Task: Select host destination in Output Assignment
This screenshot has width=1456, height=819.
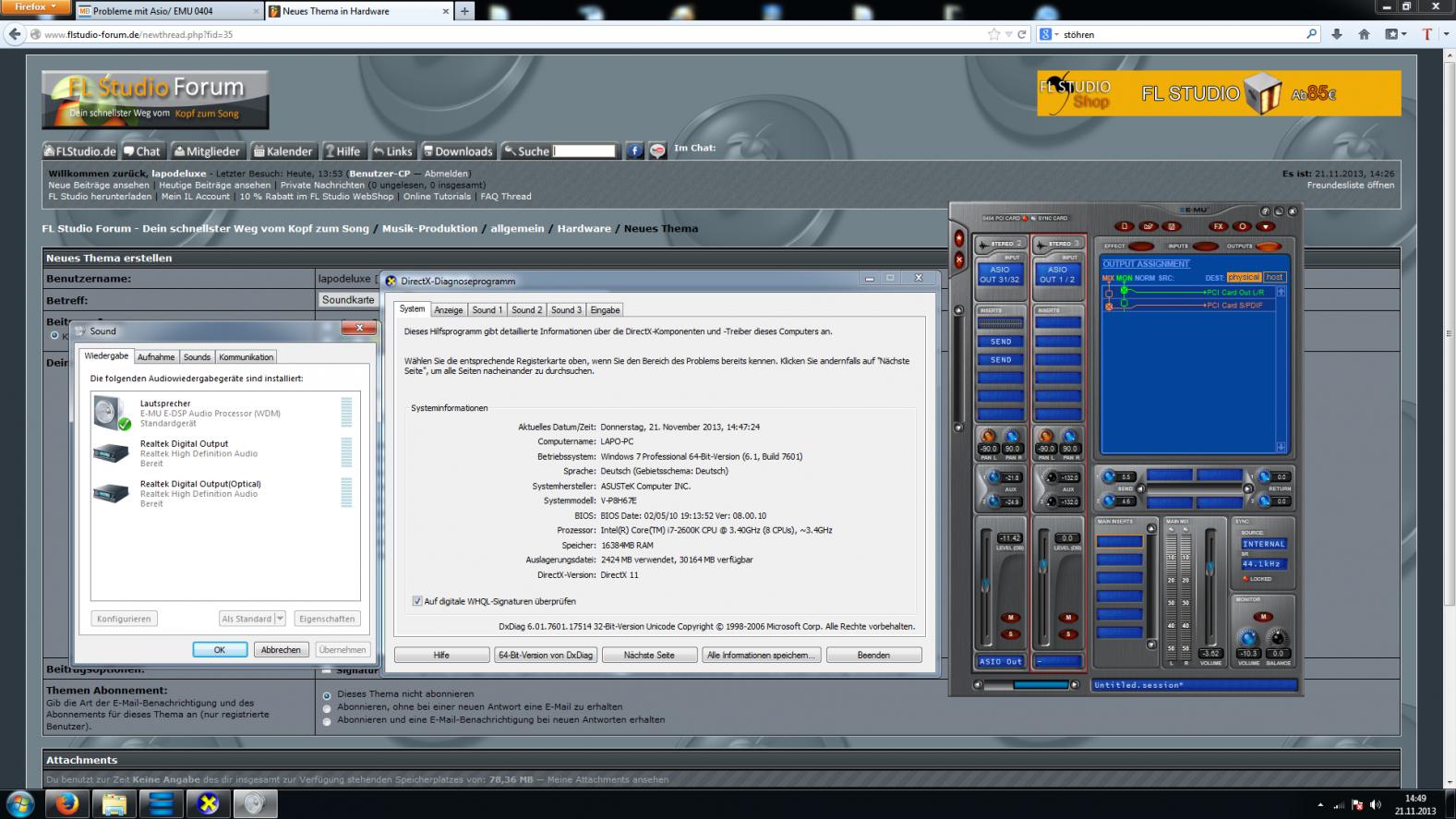Action: (x=1275, y=277)
